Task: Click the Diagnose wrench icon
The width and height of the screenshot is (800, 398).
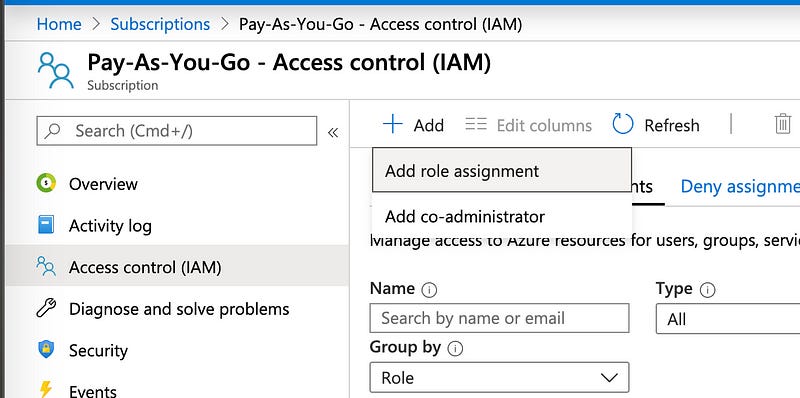Action: tap(46, 308)
